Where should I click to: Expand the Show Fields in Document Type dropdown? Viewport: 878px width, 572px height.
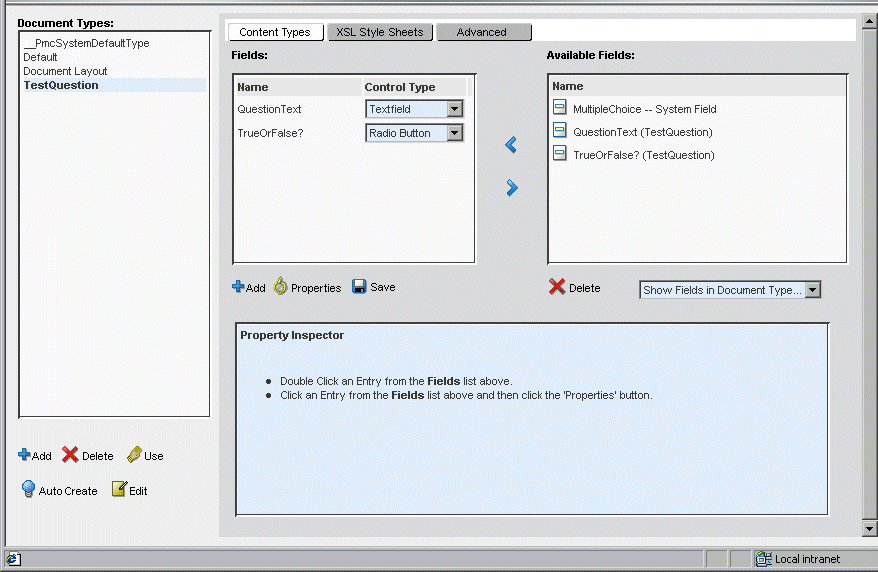(x=812, y=290)
